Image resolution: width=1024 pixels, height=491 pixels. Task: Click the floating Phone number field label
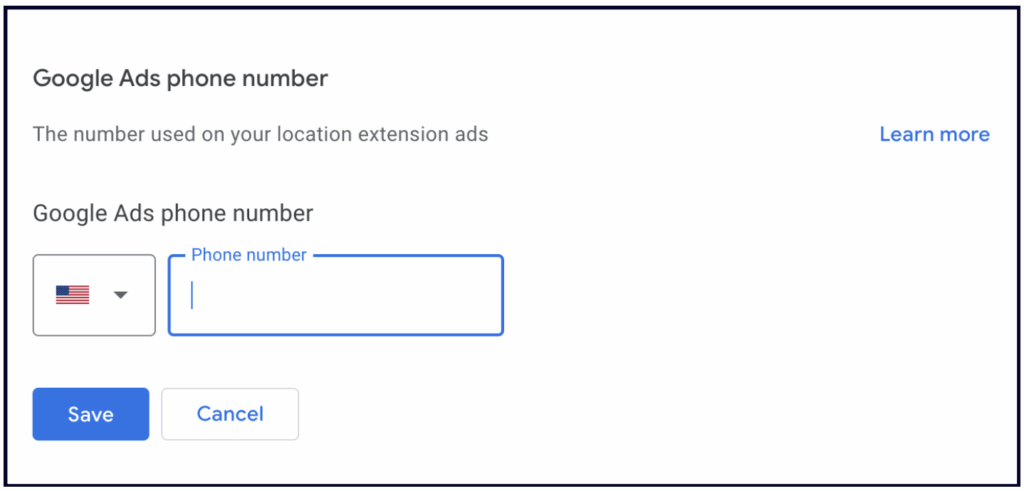[248, 255]
